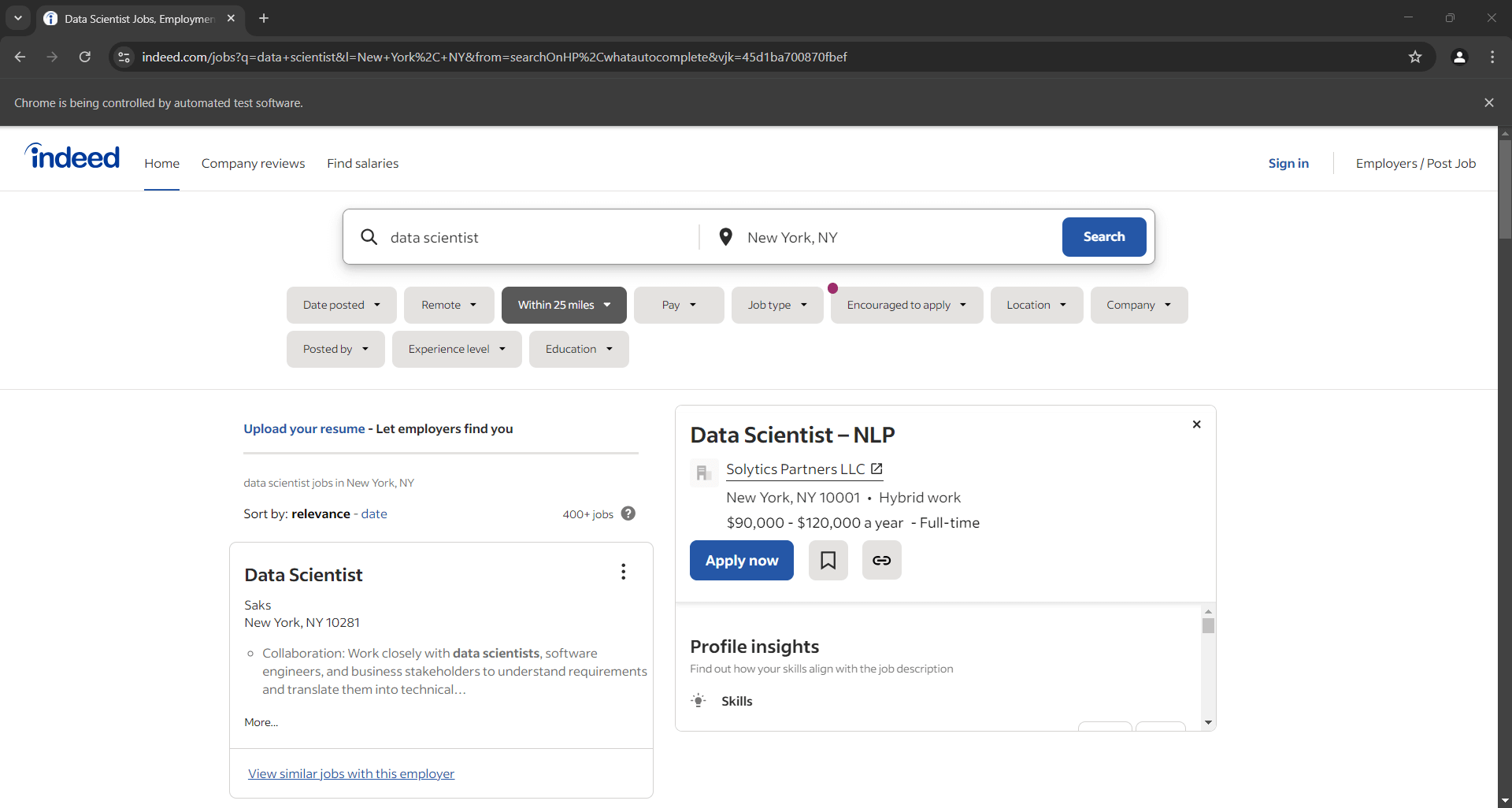
Task: Bookmark this page with the star icon
Action: point(1415,57)
